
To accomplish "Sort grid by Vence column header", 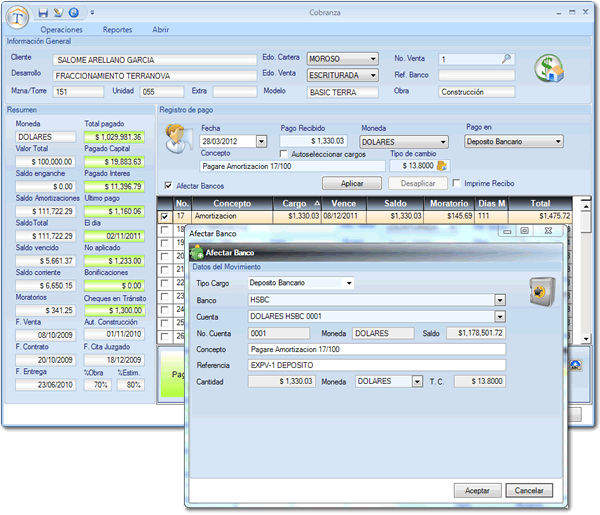I will click(x=344, y=204).
